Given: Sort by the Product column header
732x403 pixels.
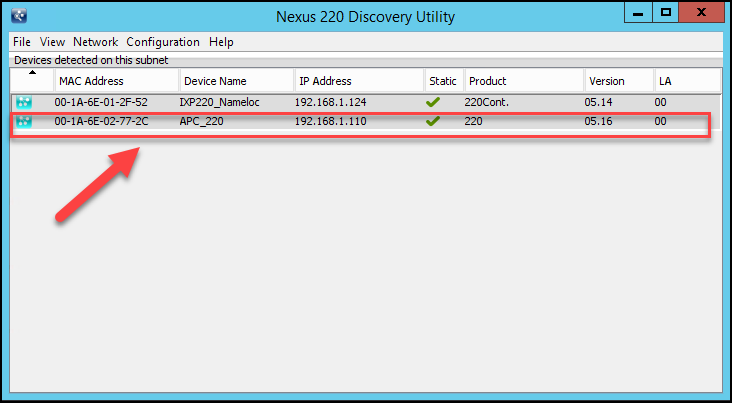Looking at the screenshot, I should click(525, 81).
